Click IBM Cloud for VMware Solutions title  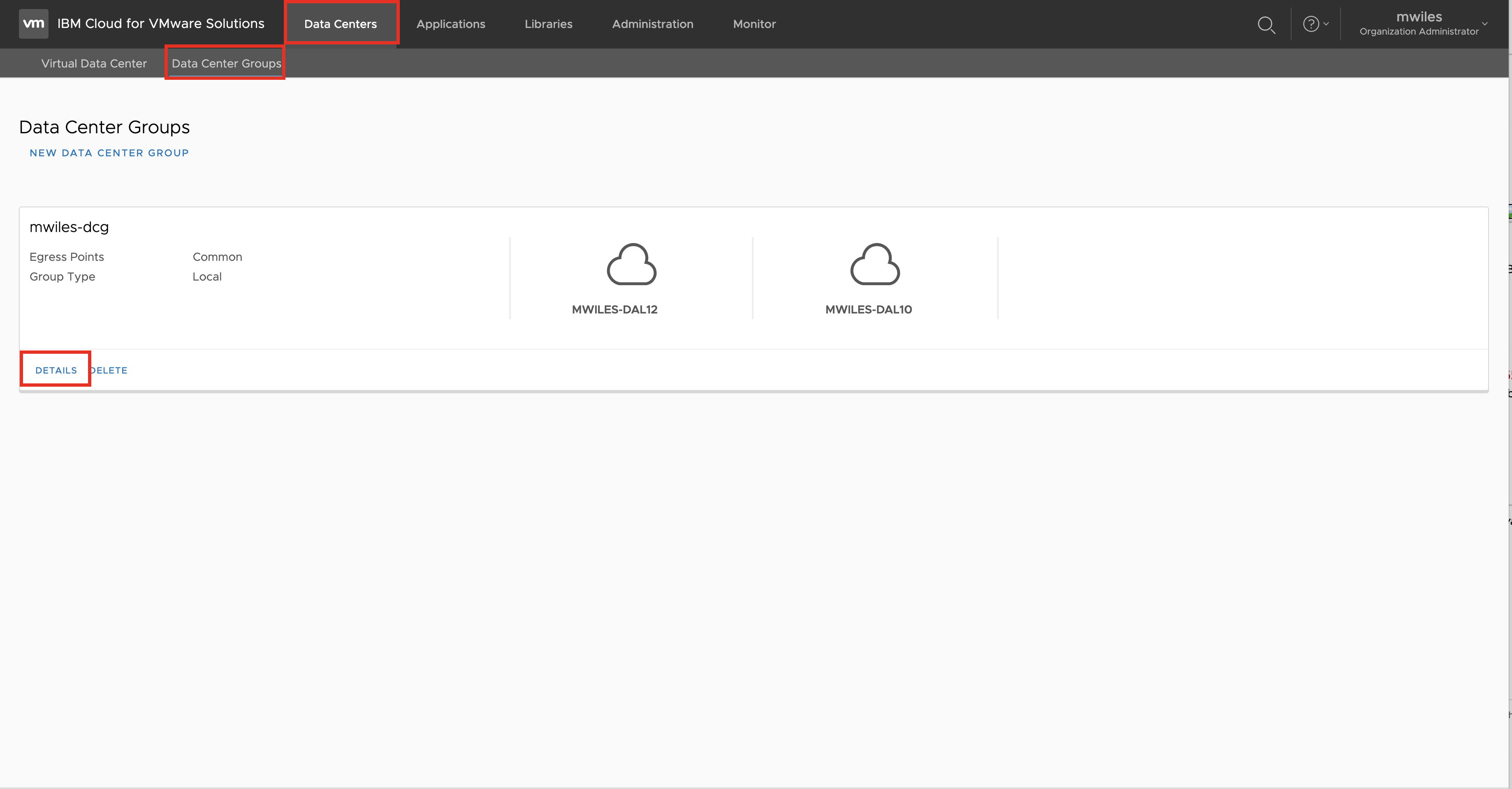click(161, 23)
